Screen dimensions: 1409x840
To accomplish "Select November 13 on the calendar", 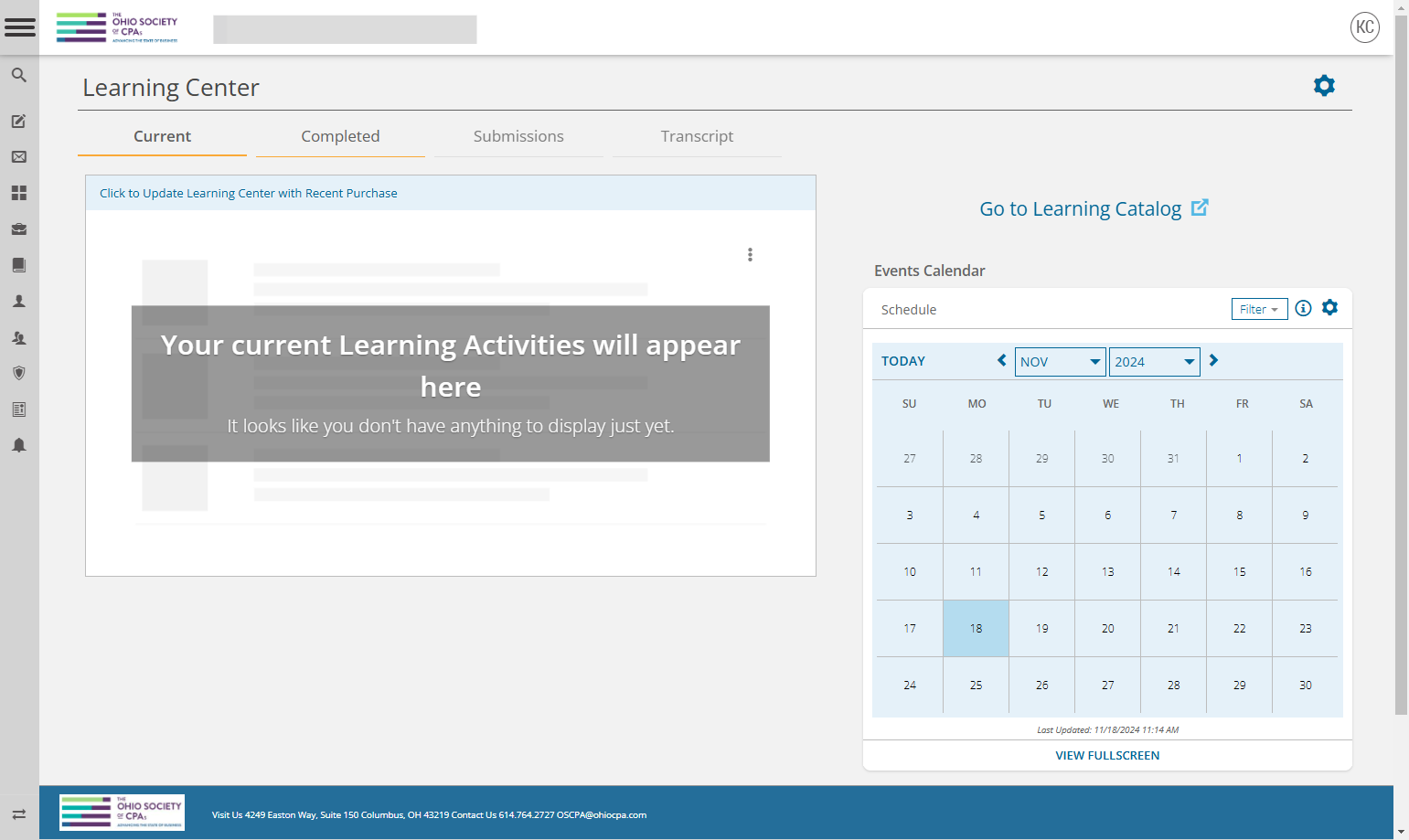I will click(1108, 572).
